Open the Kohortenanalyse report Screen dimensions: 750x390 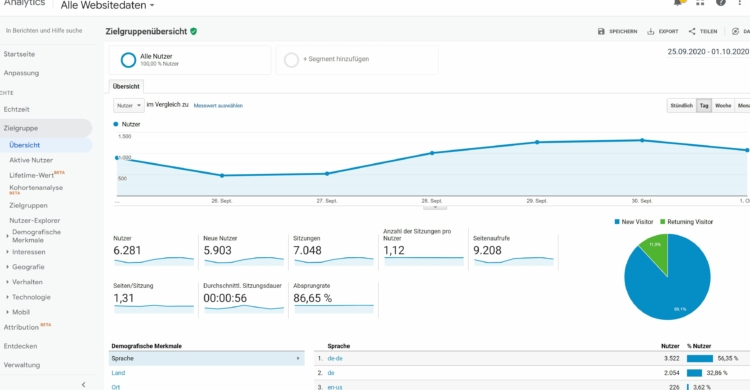pyautogui.click(x=36, y=188)
